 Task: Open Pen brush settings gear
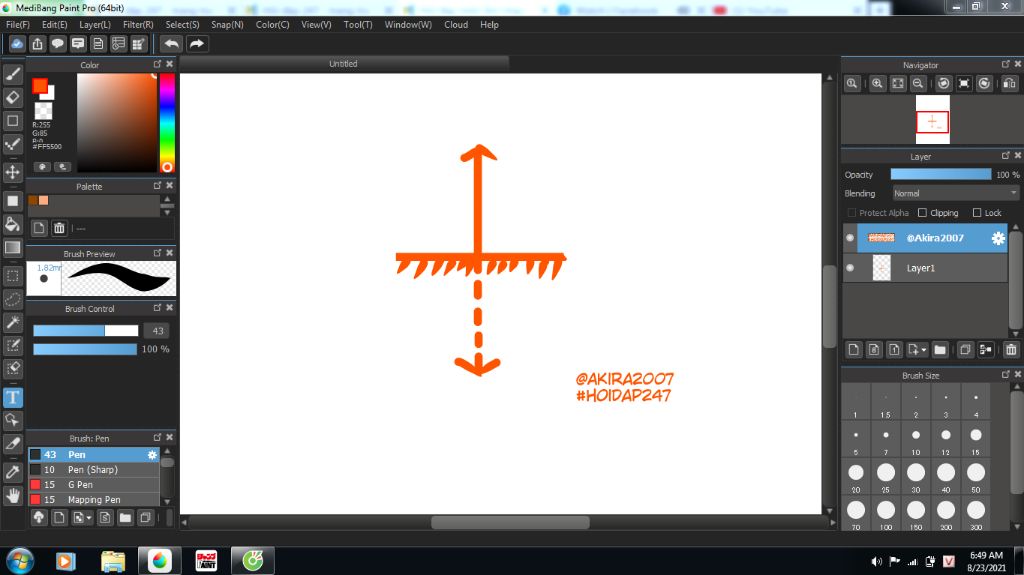point(152,455)
